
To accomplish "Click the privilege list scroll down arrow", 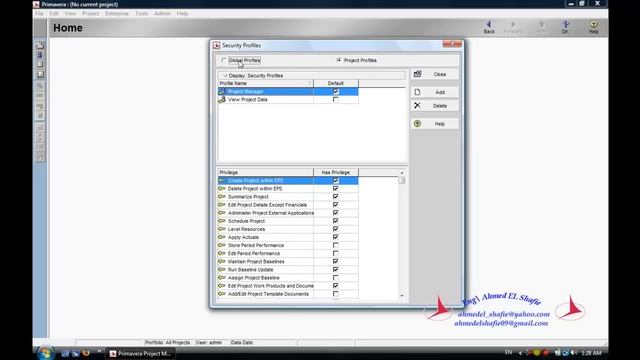I will [402, 296].
